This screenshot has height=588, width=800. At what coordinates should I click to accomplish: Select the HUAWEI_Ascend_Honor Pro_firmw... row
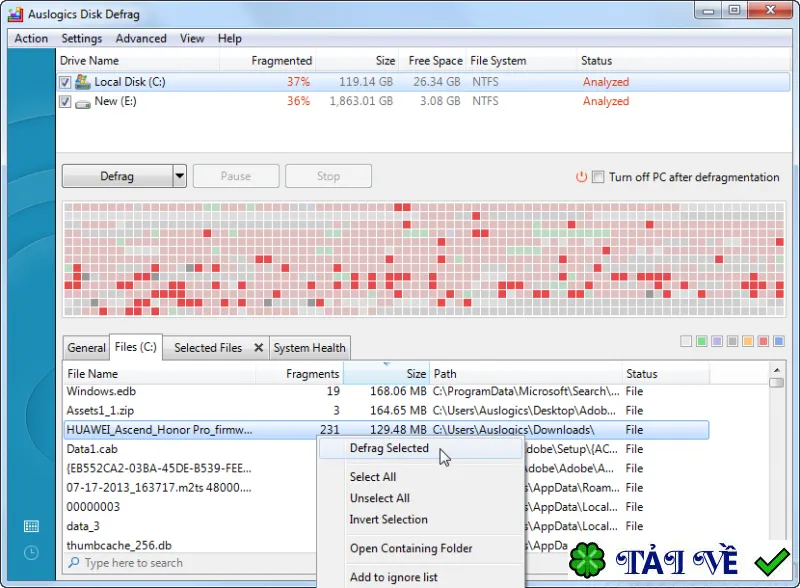(x=386, y=430)
